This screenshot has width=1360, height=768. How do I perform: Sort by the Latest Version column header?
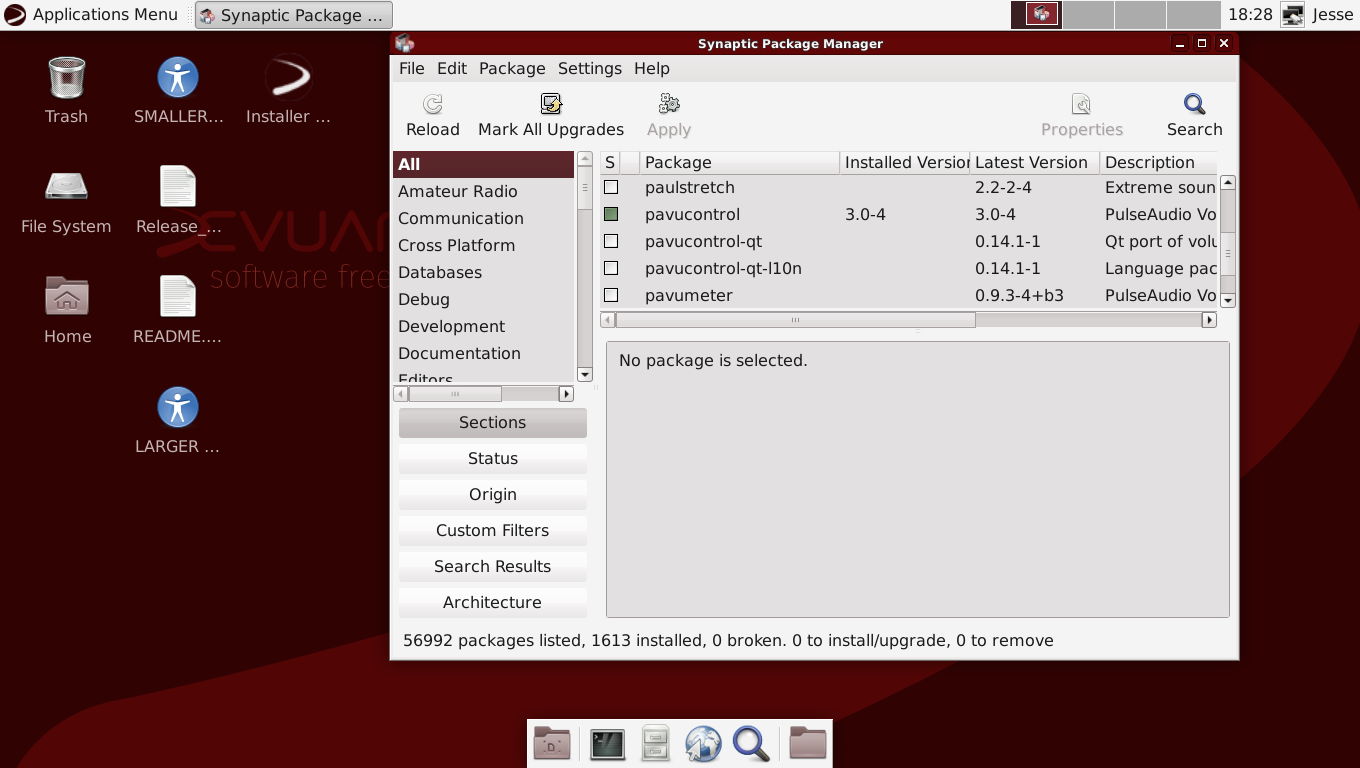pyautogui.click(x=1034, y=162)
